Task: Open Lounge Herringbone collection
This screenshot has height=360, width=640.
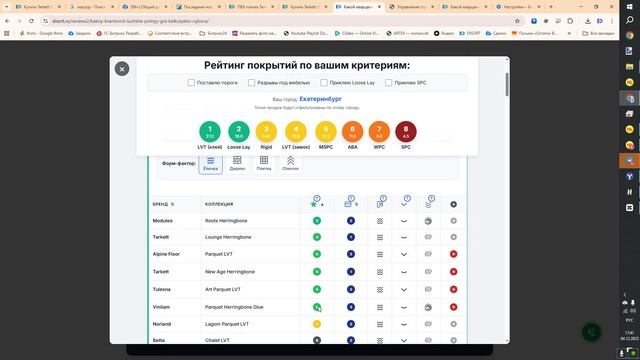Action: click(x=228, y=237)
